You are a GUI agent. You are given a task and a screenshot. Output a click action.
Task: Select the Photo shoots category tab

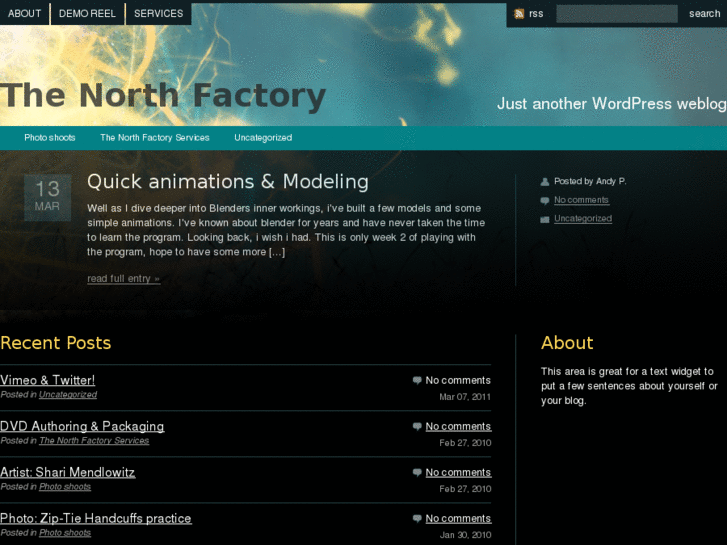tap(50, 138)
